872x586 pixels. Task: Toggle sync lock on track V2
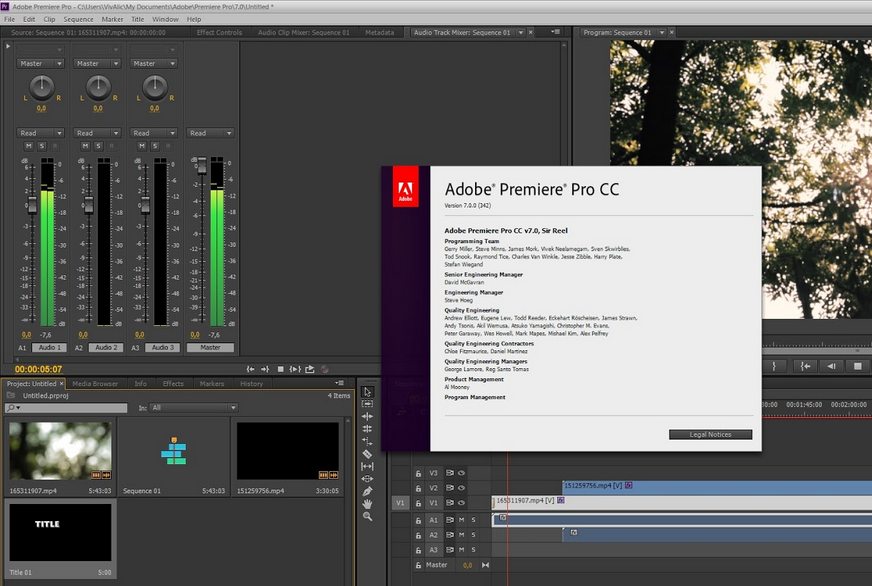pos(450,488)
